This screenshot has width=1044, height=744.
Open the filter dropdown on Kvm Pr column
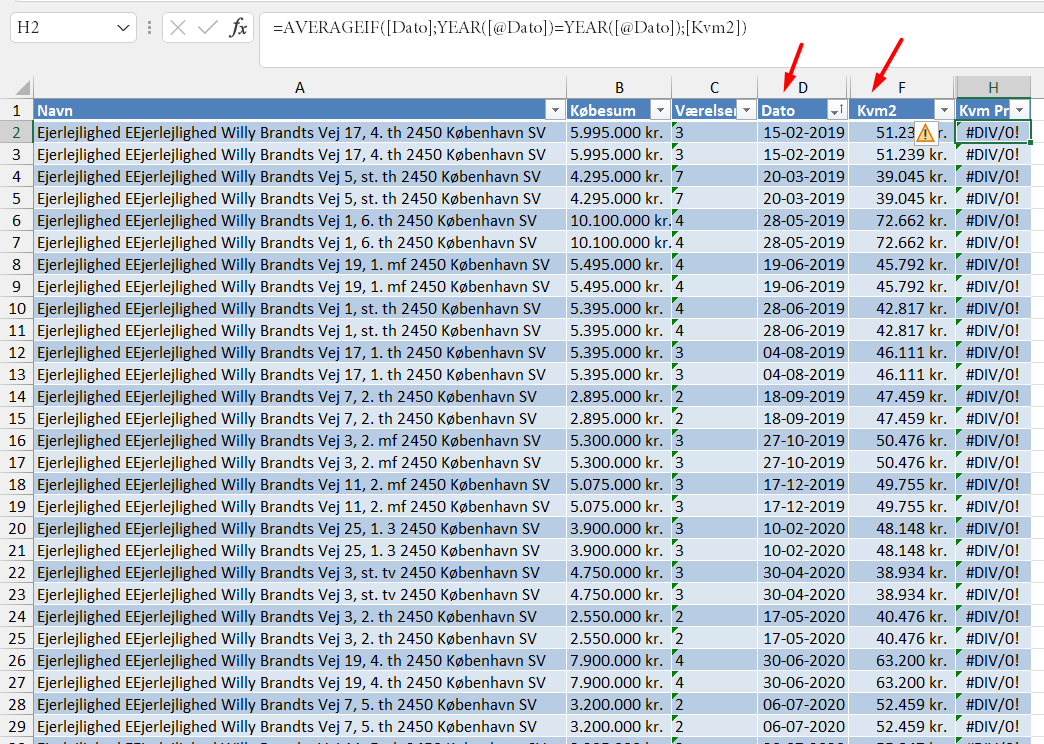coord(1021,110)
